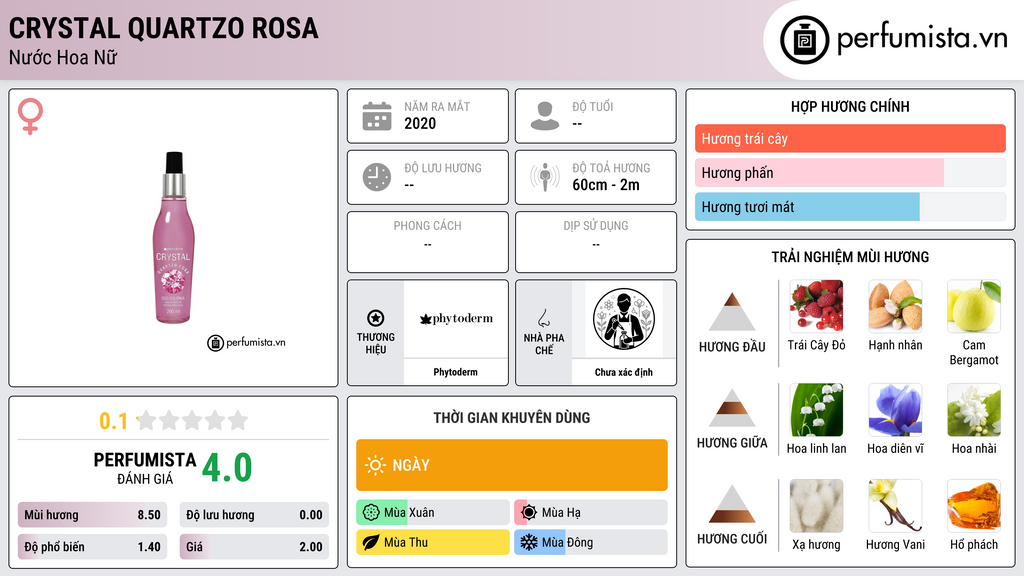Image resolution: width=1024 pixels, height=576 pixels.
Task: Click the sillage value 60cm - 2m
Action: pos(606,185)
